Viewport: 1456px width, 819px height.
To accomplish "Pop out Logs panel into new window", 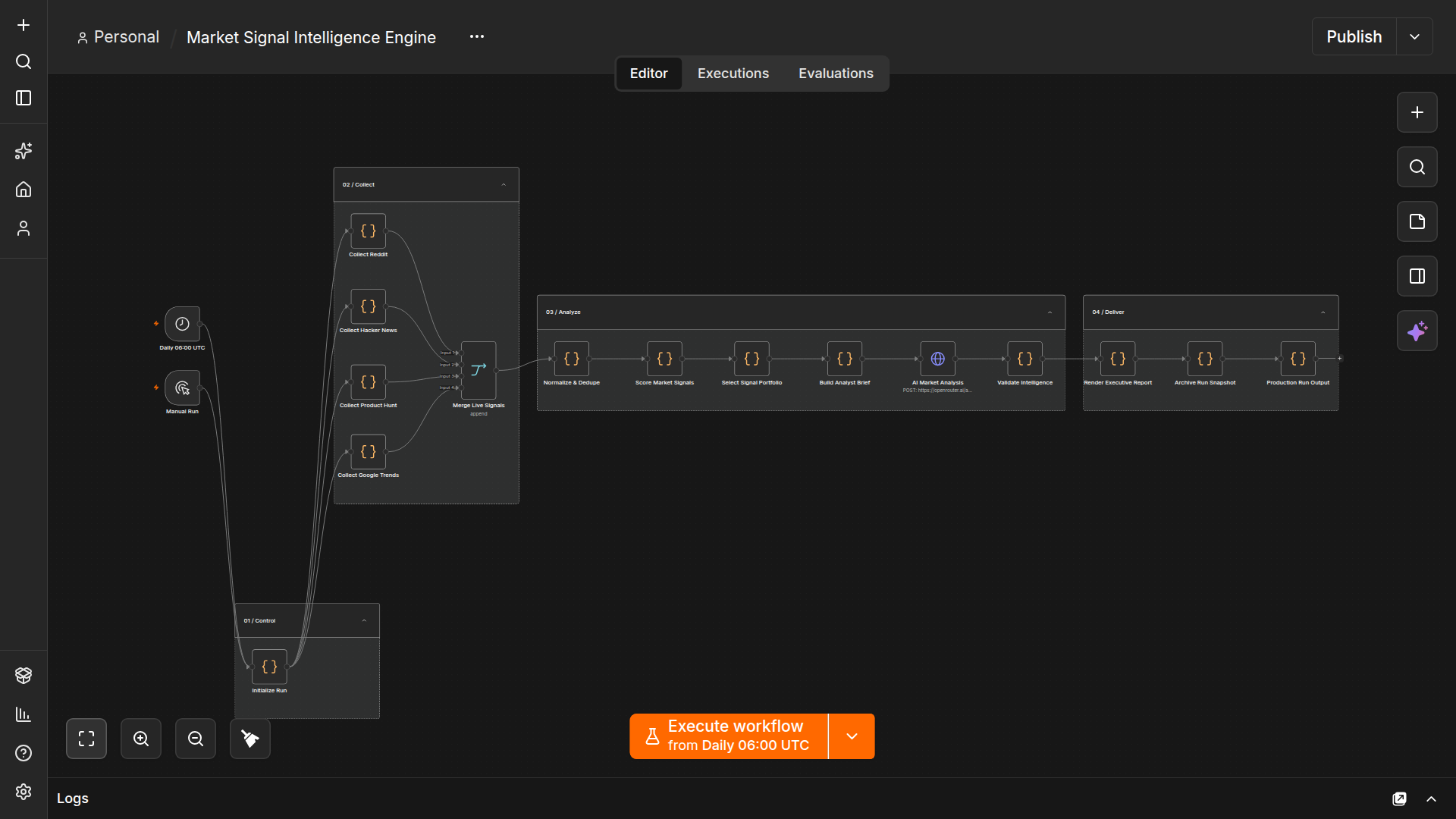I will tap(1399, 799).
